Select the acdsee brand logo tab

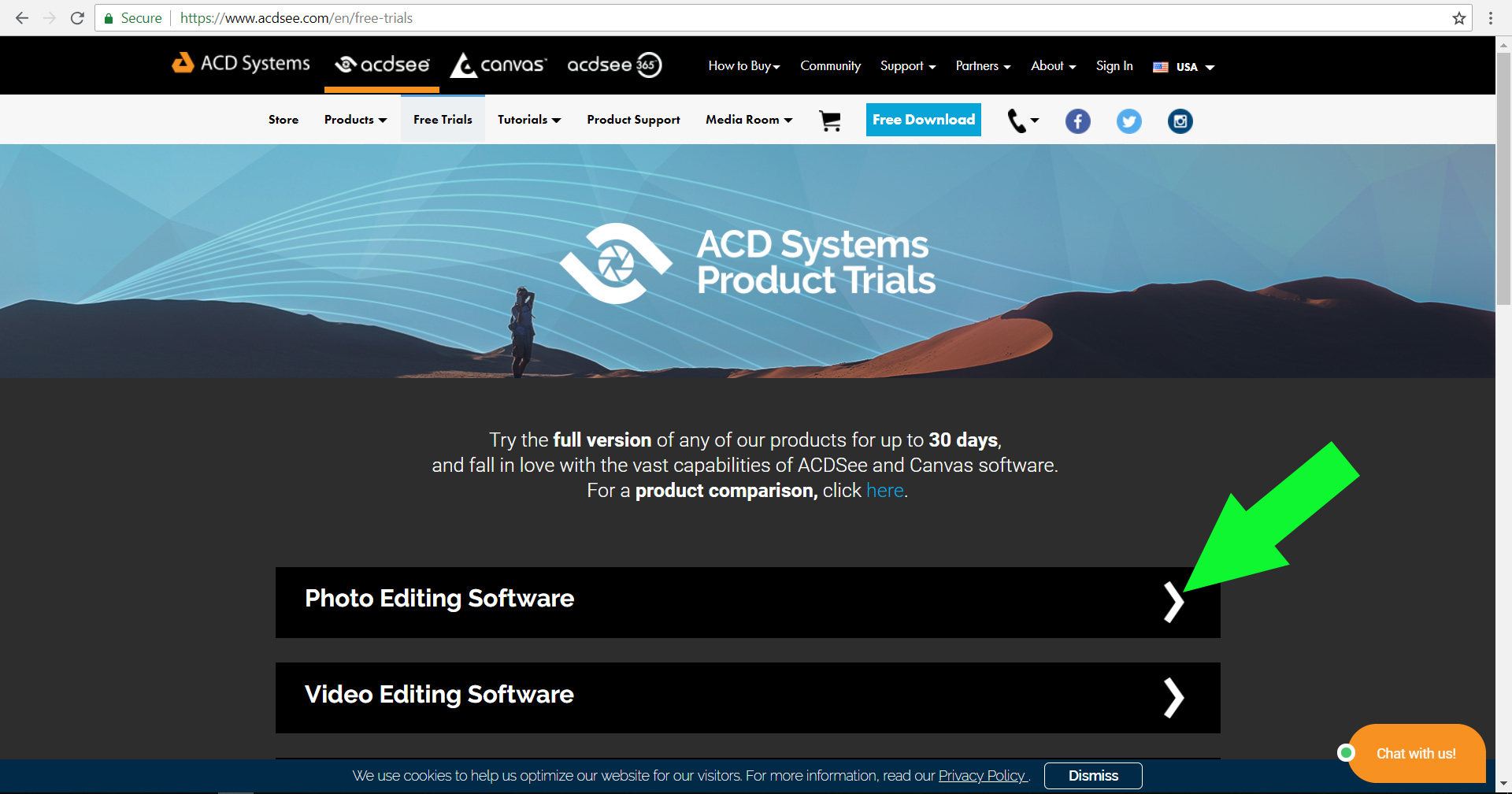tap(382, 65)
